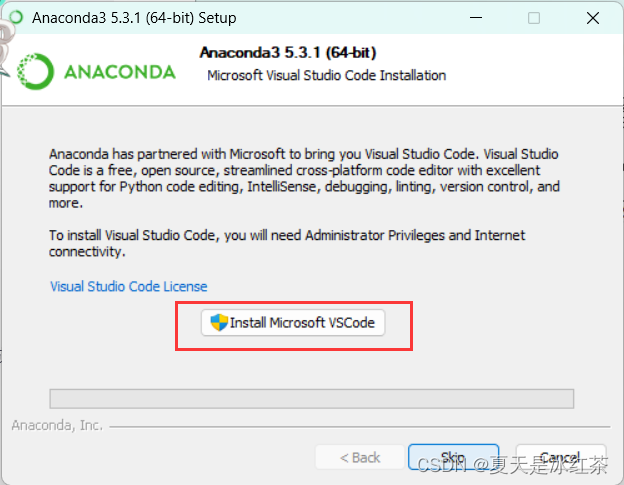Viewport: 624px width, 485px height.
Task: Click the CSDN watermark text
Action: 512,465
